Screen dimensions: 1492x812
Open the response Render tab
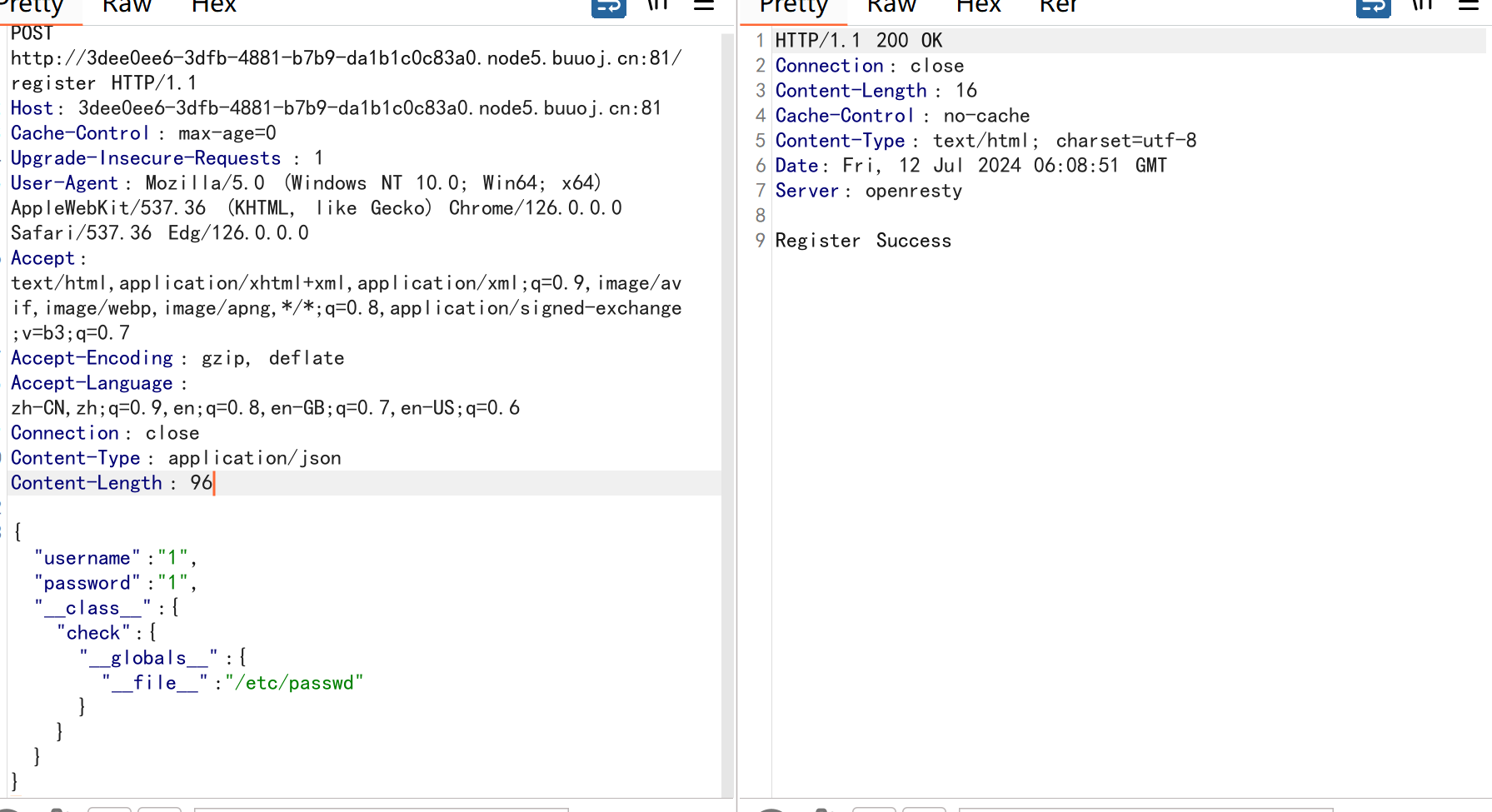tap(1059, 7)
